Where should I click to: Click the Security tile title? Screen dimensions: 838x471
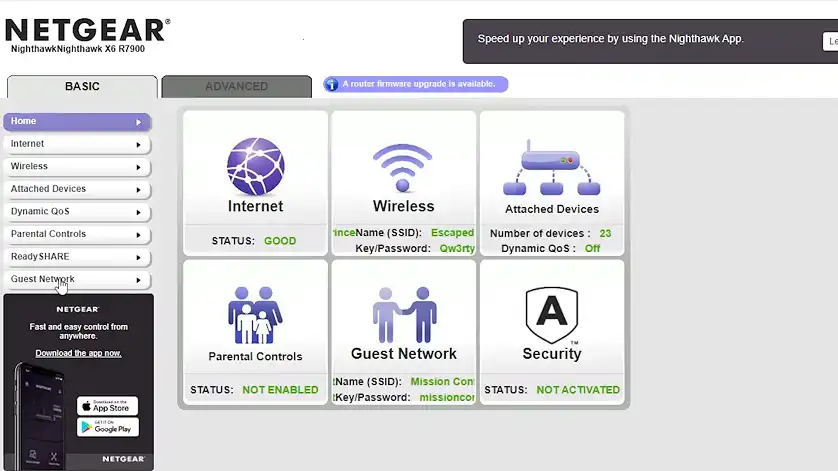pos(552,353)
